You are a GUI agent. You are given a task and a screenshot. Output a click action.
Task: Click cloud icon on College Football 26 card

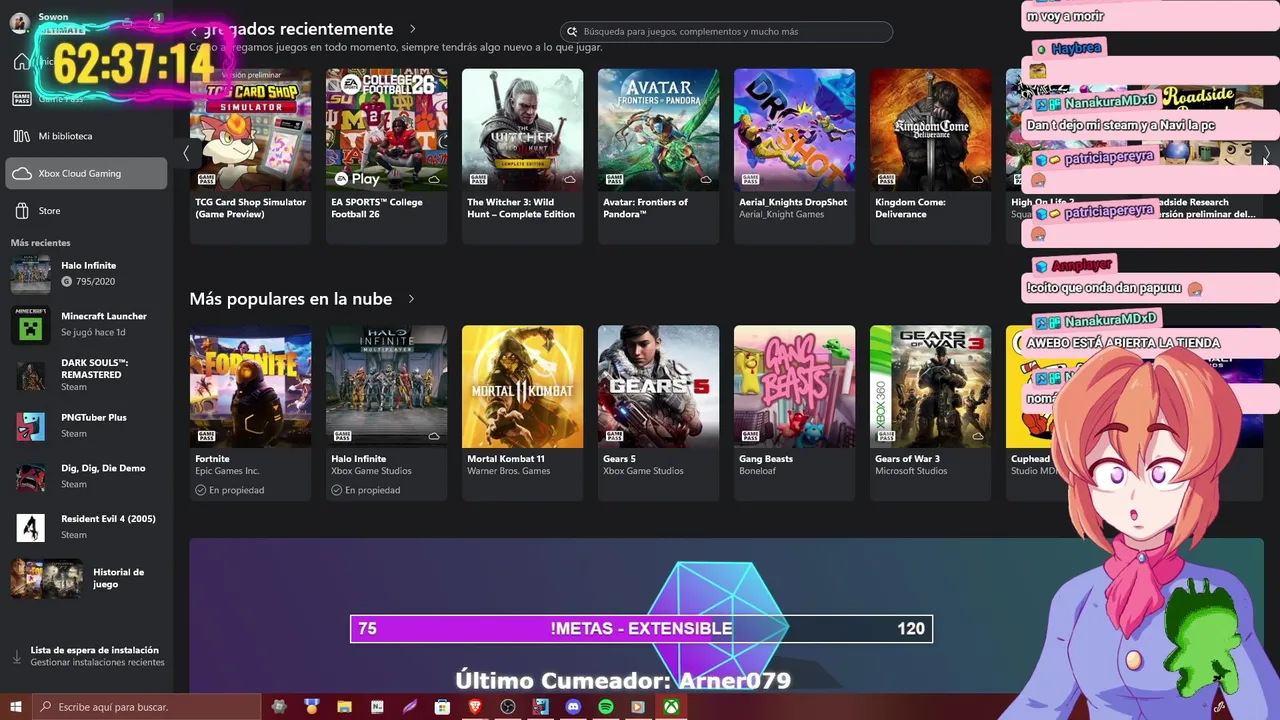pyautogui.click(x=433, y=180)
